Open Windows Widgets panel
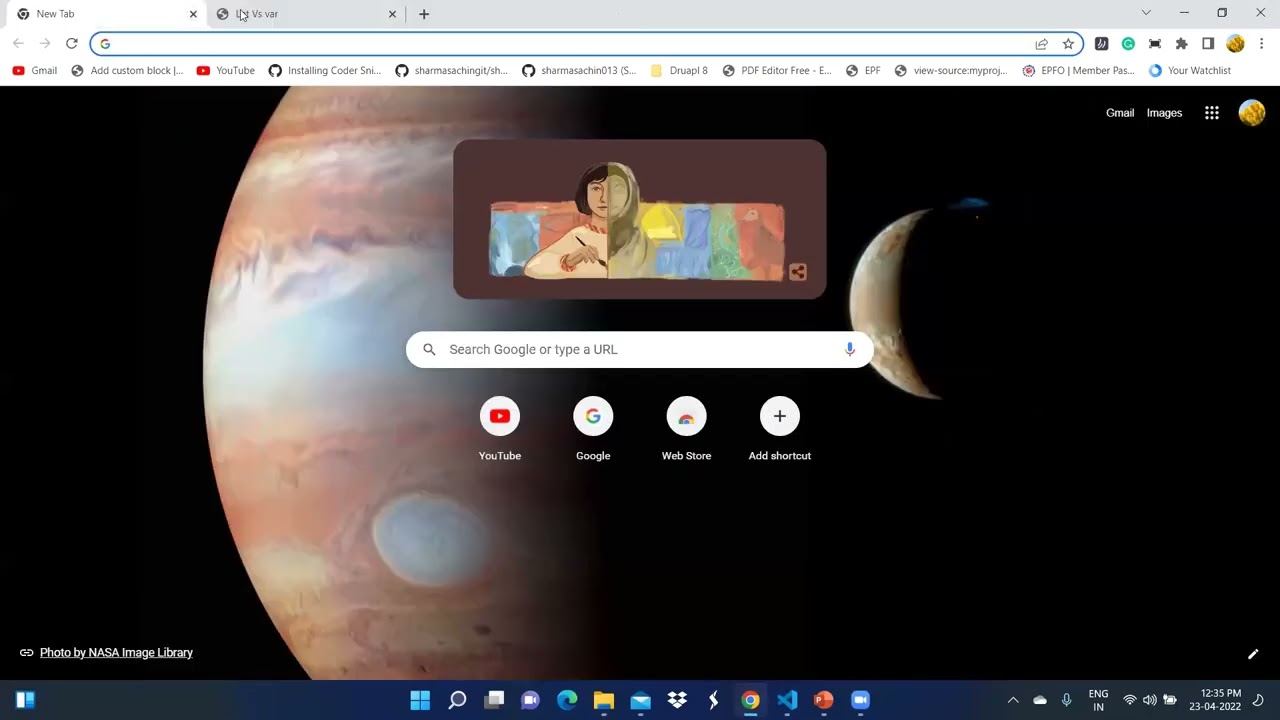Viewport: 1280px width, 720px height. coord(26,700)
